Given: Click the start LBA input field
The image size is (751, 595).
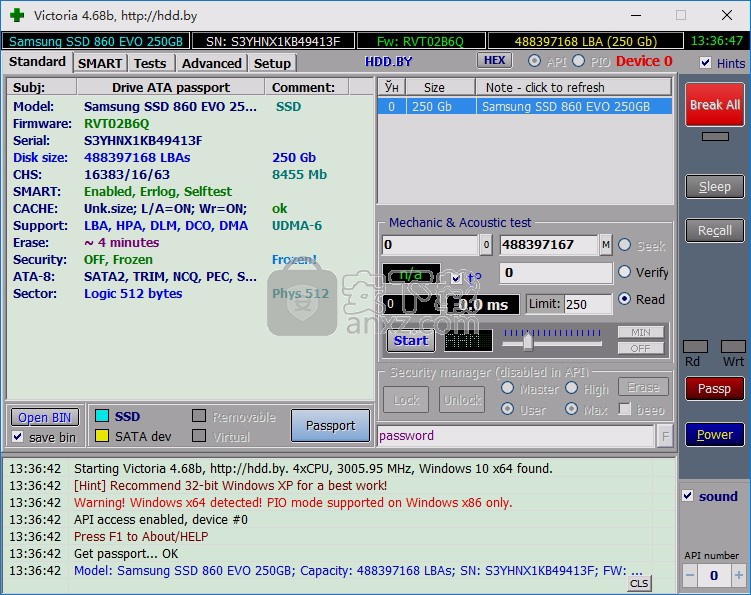Looking at the screenshot, I should click(430, 245).
